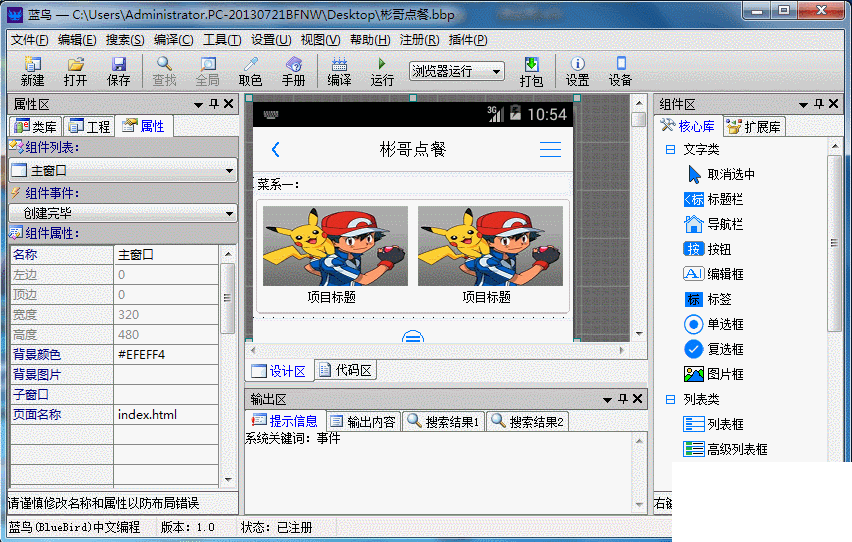Click 背景图片 property row
The image size is (852, 542).
115,375
